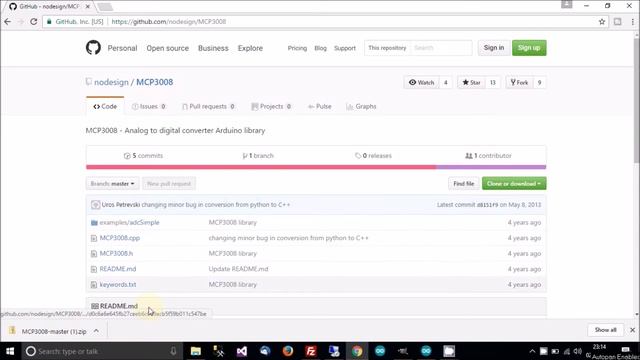Open the first Arduino IDE taskbar icon

pyautogui.click(x=380, y=351)
